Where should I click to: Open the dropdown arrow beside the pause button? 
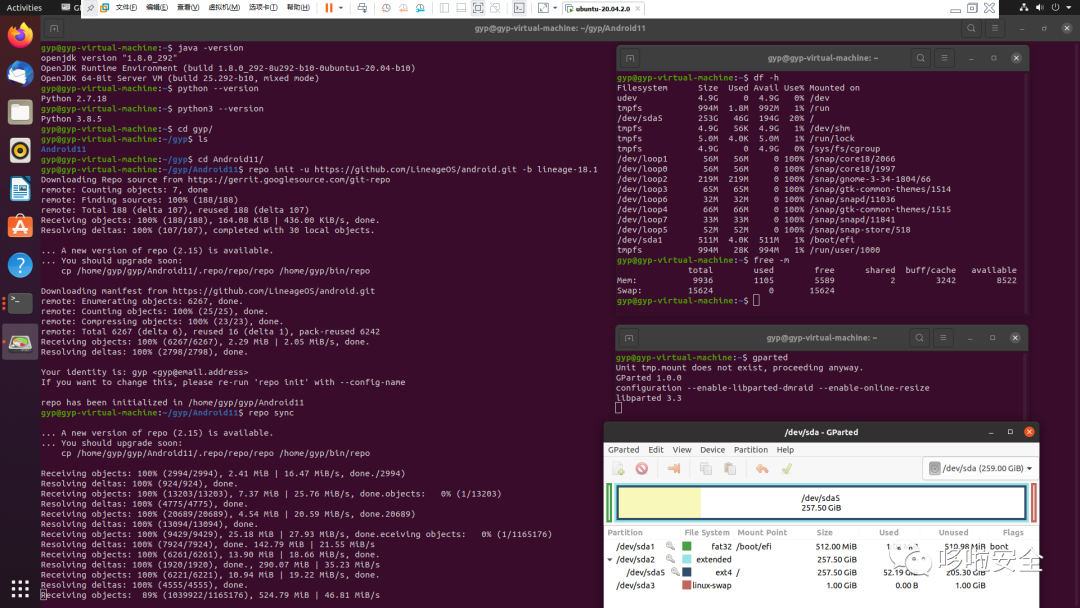click(x=341, y=8)
